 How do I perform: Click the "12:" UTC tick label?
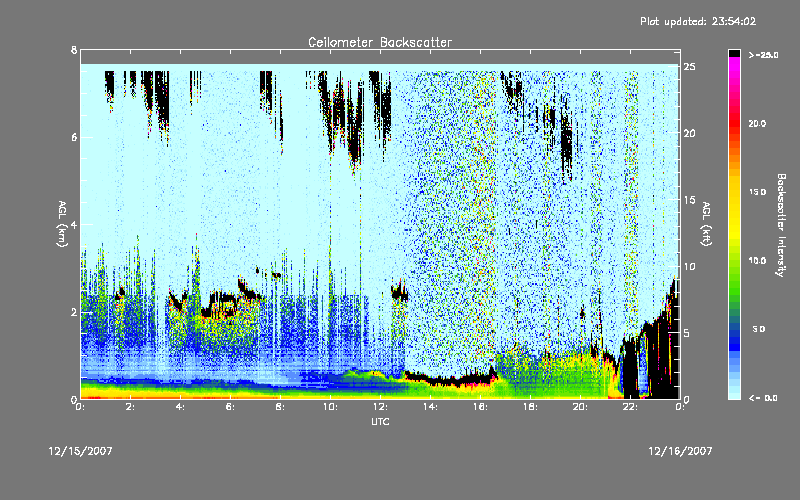point(380,407)
